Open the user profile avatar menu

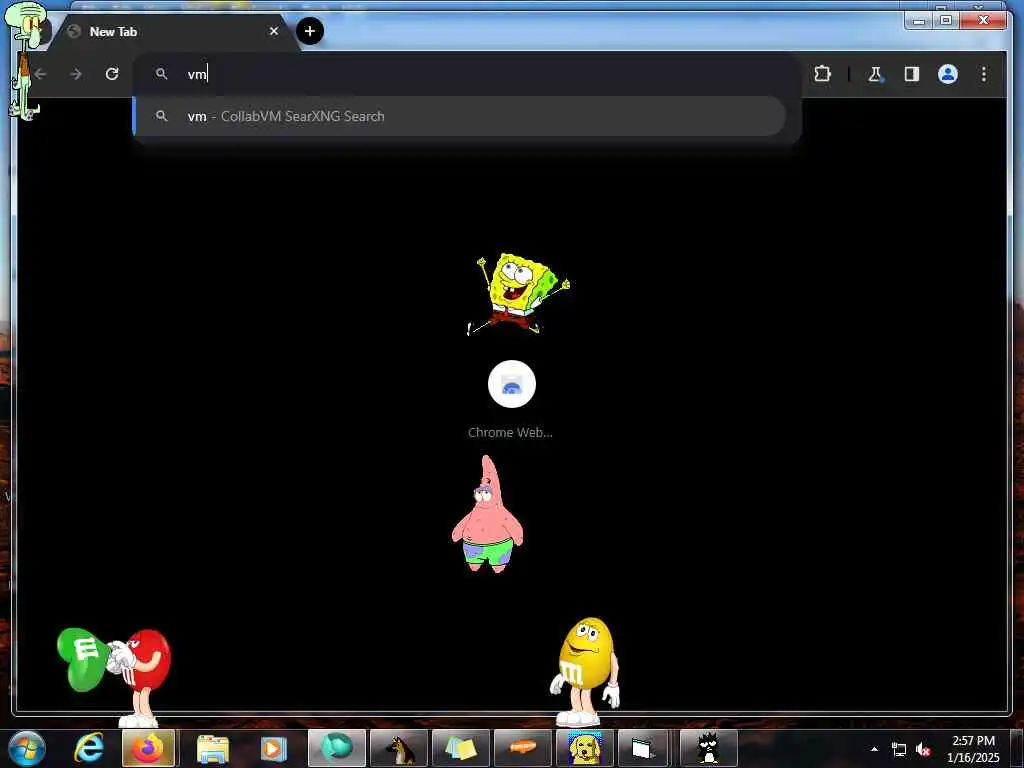948,74
